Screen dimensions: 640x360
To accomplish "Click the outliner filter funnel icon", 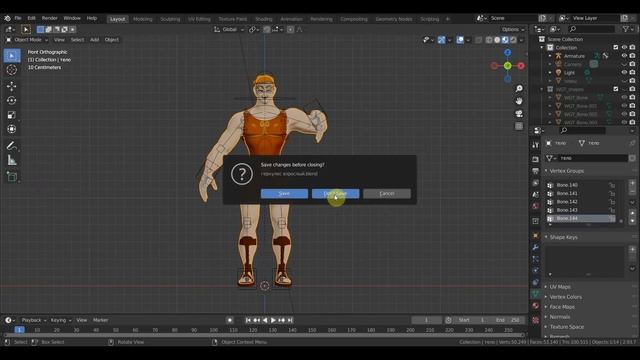I will pos(626,29).
